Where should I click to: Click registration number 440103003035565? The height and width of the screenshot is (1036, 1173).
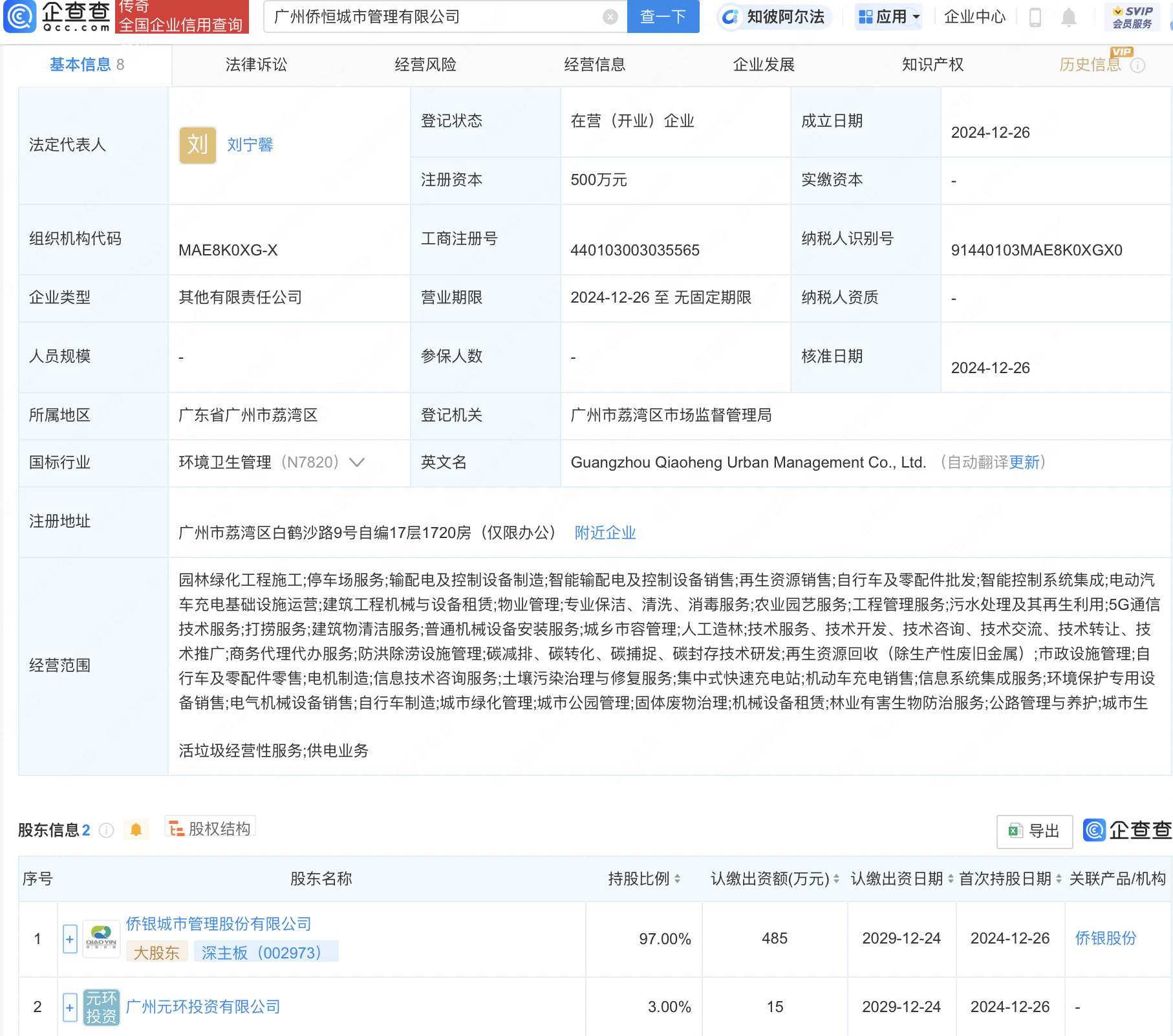click(x=635, y=250)
